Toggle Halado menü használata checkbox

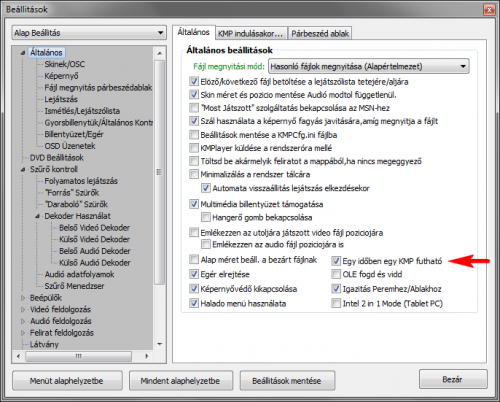pyautogui.click(x=194, y=303)
